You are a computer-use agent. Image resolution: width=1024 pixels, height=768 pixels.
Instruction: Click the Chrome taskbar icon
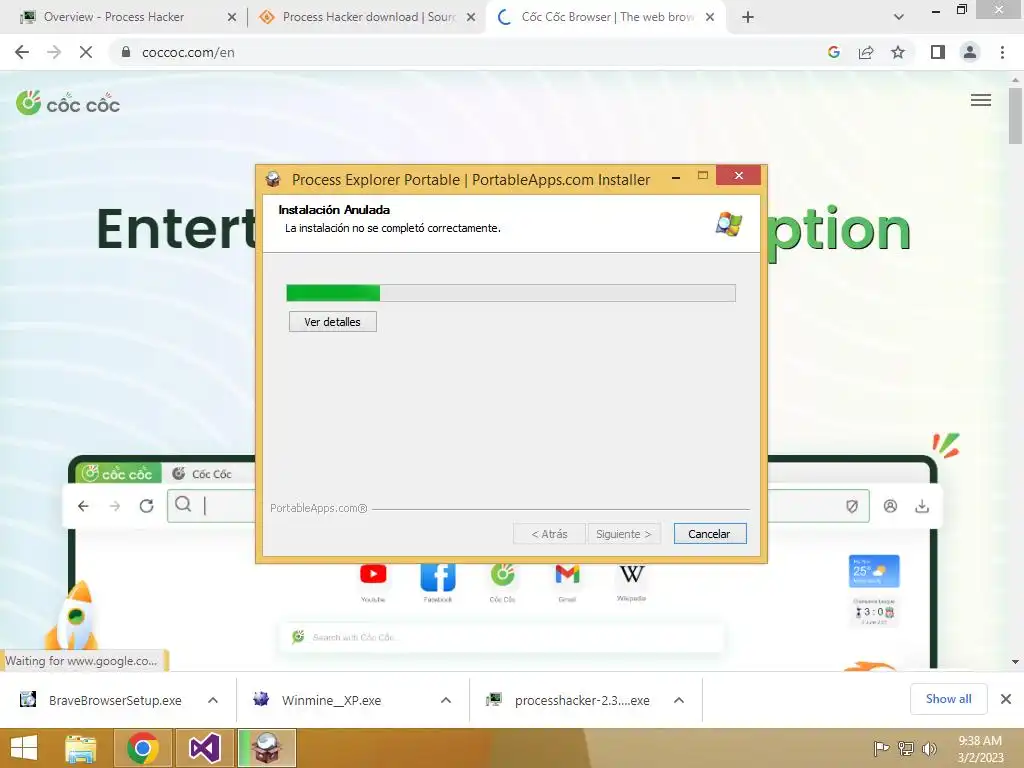(143, 748)
